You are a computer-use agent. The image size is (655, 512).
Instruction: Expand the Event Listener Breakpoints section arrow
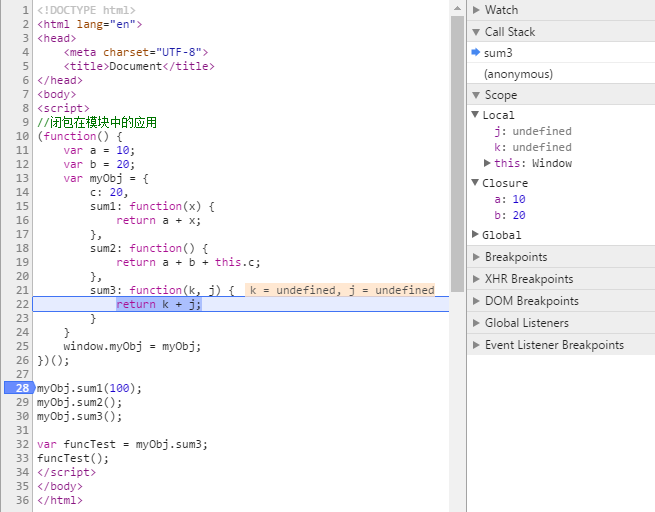(x=476, y=345)
